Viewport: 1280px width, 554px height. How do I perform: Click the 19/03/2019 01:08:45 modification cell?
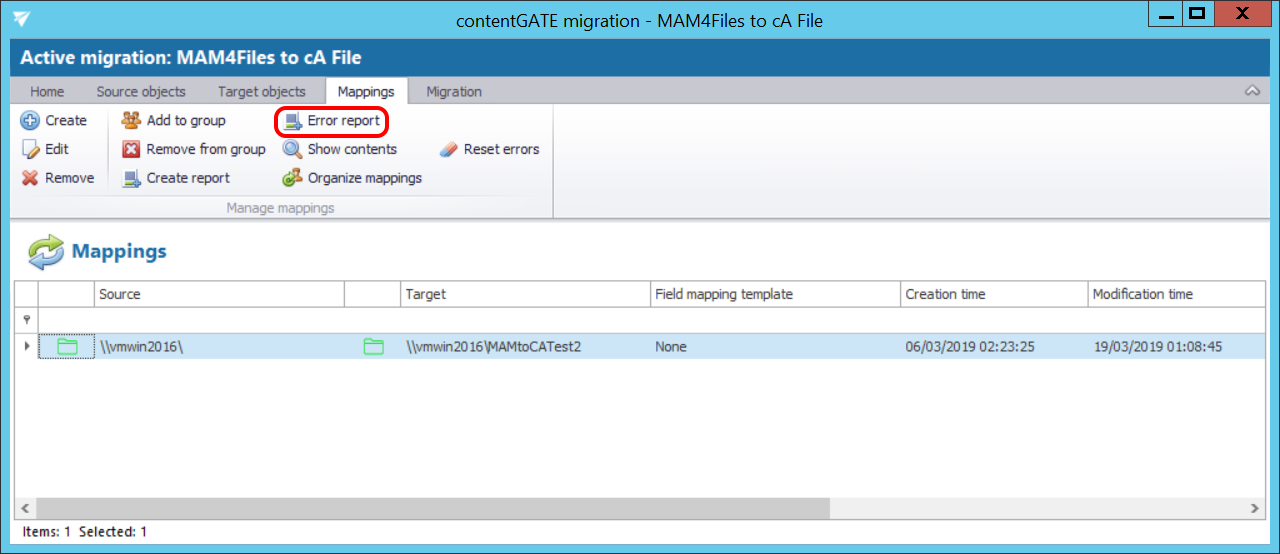pos(1176,347)
